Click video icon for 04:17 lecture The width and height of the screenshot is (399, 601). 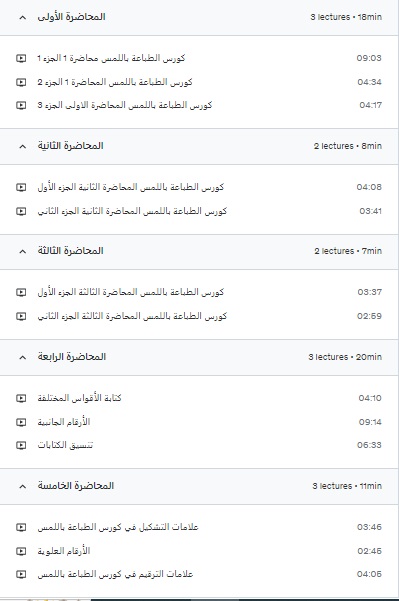[21, 105]
